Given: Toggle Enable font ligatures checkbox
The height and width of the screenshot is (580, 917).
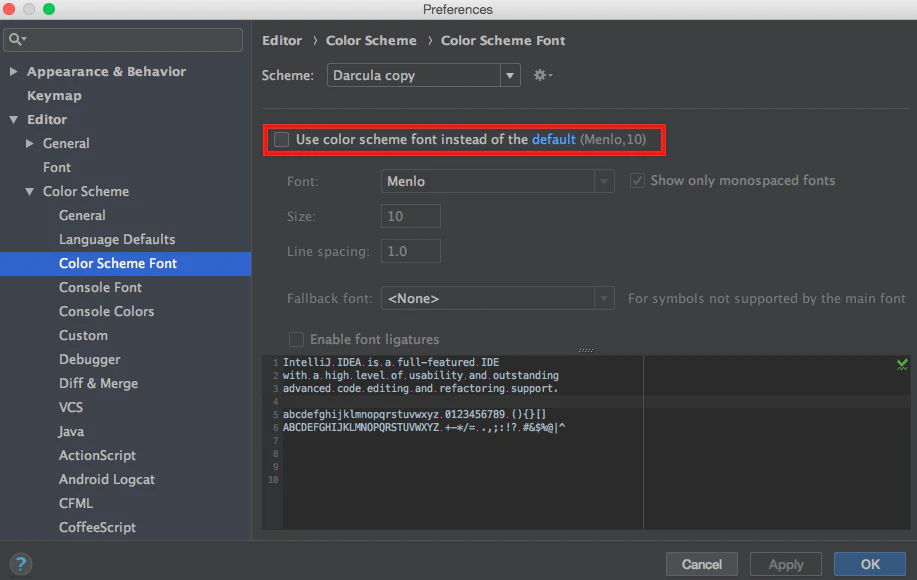Looking at the screenshot, I should pos(297,340).
